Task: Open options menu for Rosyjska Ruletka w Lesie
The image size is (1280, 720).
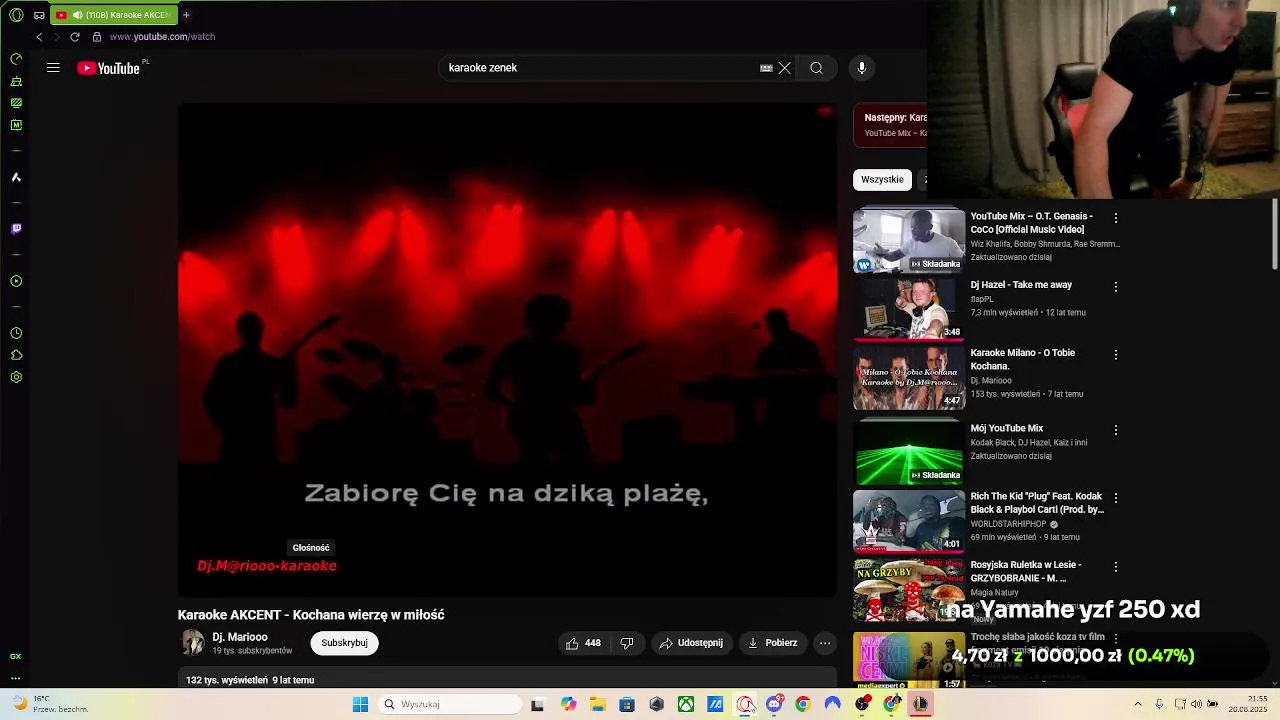Action: [x=1116, y=566]
